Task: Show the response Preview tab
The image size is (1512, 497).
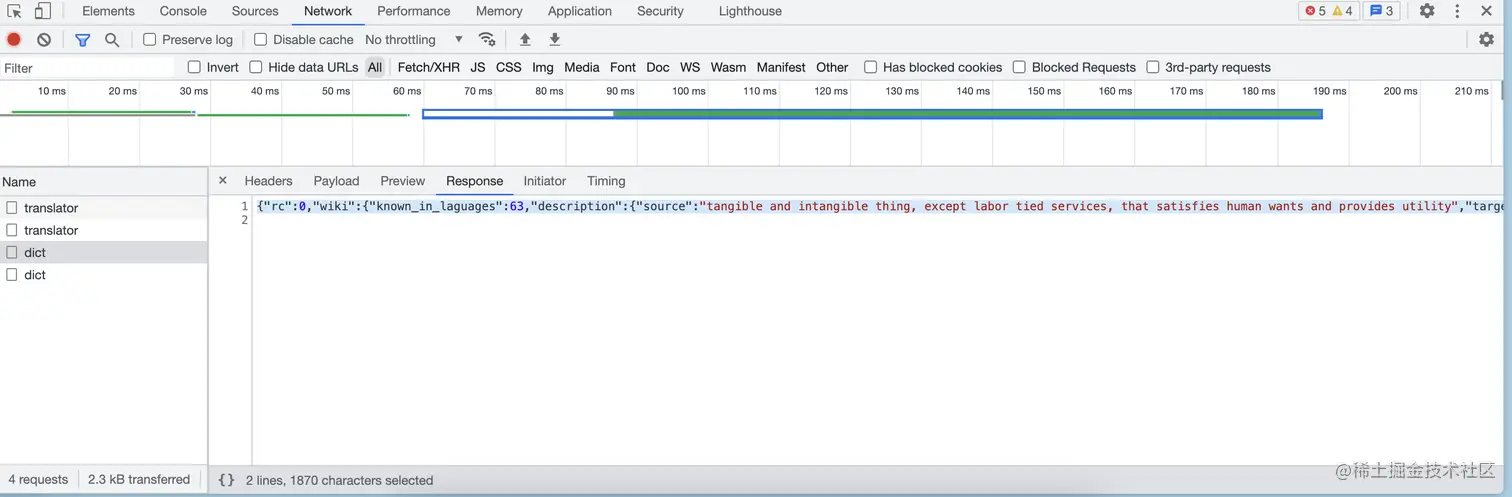Action: pyautogui.click(x=403, y=181)
